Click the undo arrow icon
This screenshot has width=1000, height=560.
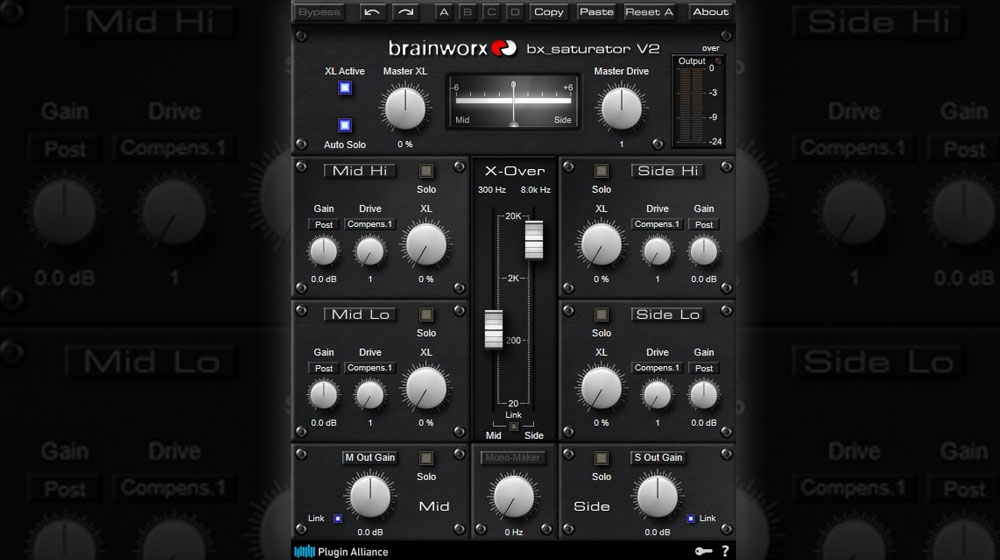tap(372, 12)
